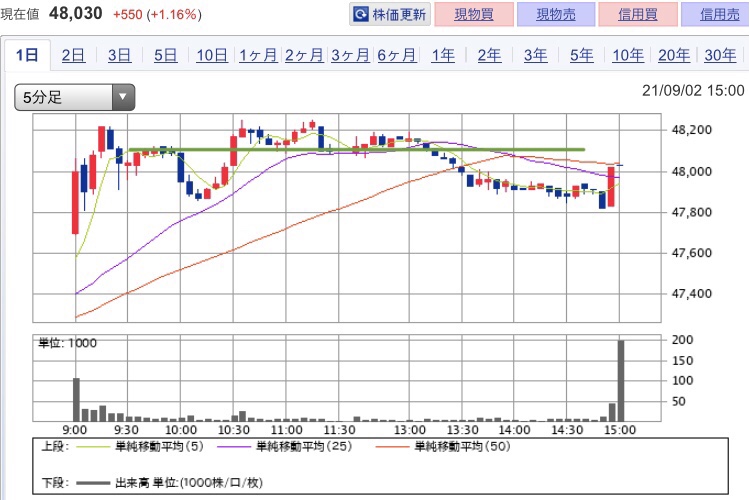Image resolution: width=749 pixels, height=500 pixels.
Task: Show the 1ヶ月 chart
Action: 258,55
